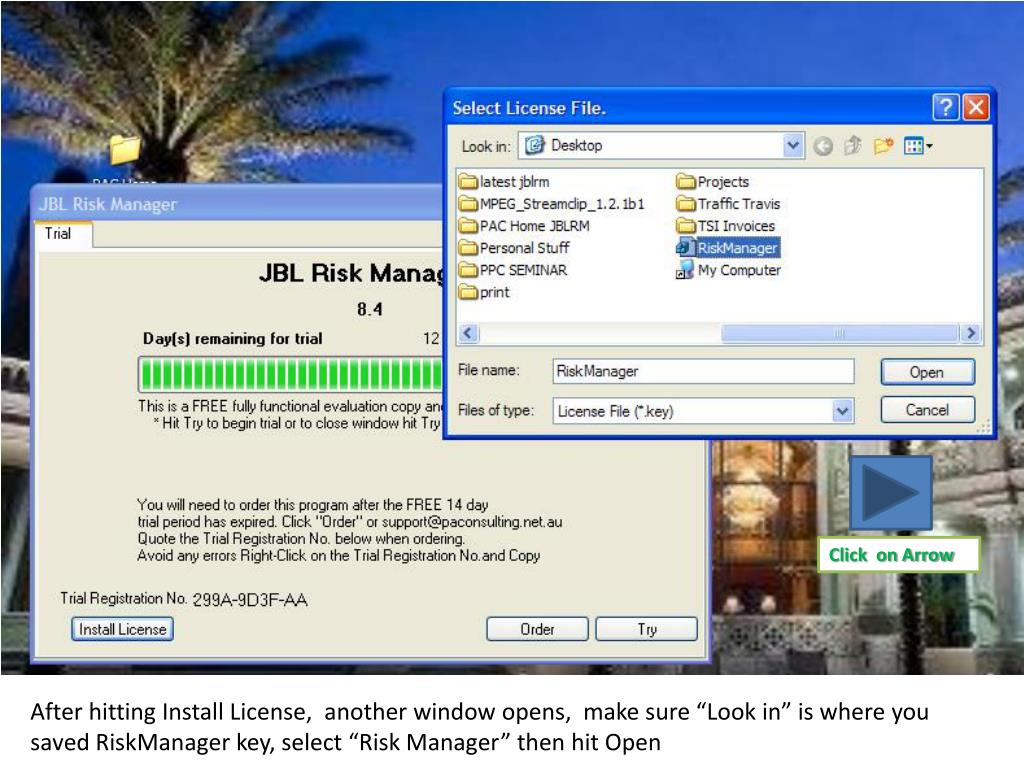1024x768 pixels.
Task: Go up one folder level icon
Action: tap(853, 146)
